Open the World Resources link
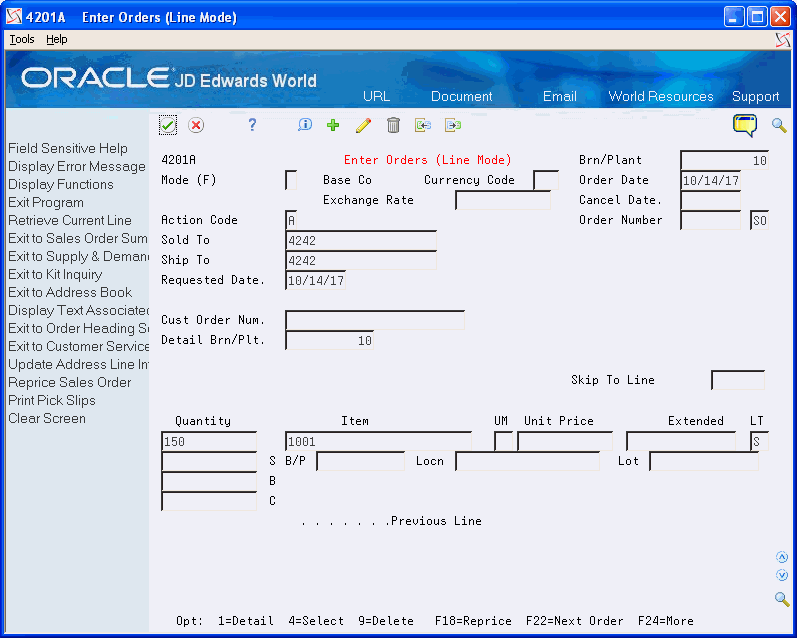The image size is (797, 638). click(661, 97)
